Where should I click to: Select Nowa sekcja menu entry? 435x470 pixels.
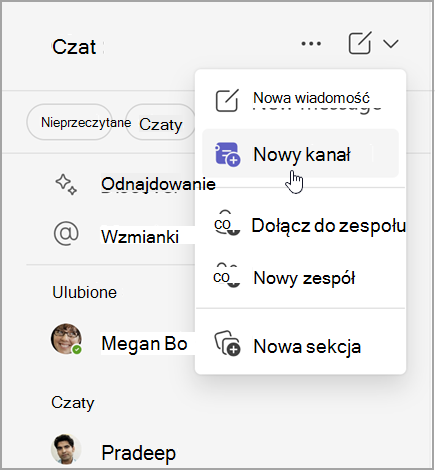301,346
